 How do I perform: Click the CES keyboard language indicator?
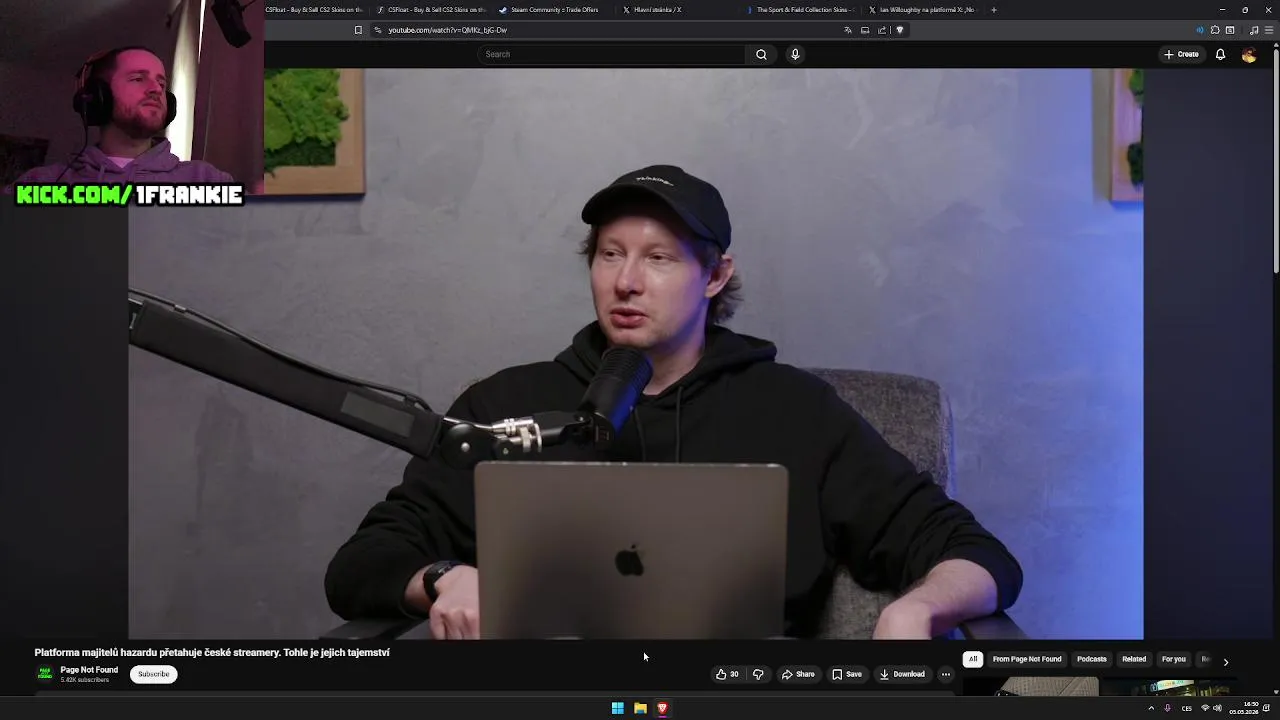[x=1187, y=708]
